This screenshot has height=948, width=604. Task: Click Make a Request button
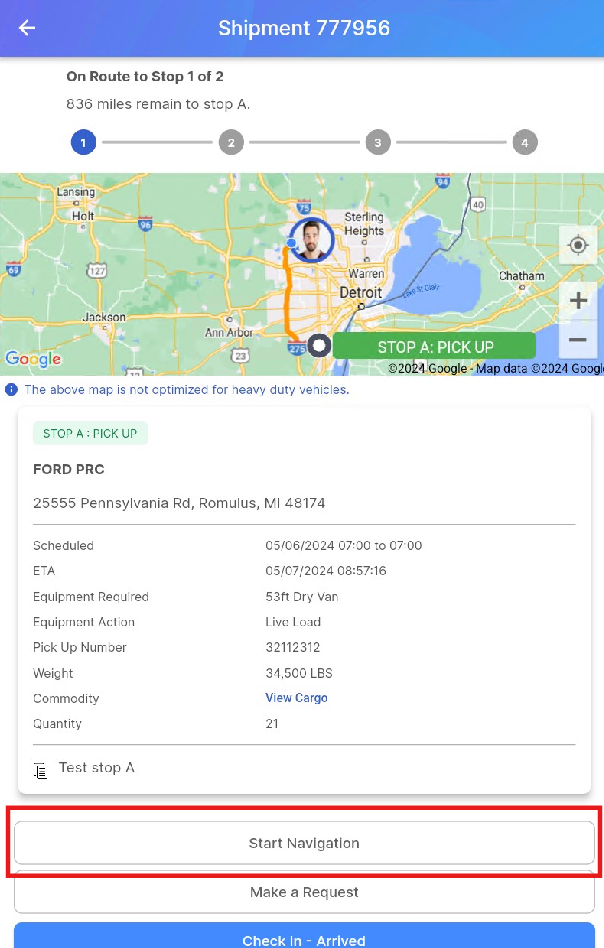click(x=304, y=892)
